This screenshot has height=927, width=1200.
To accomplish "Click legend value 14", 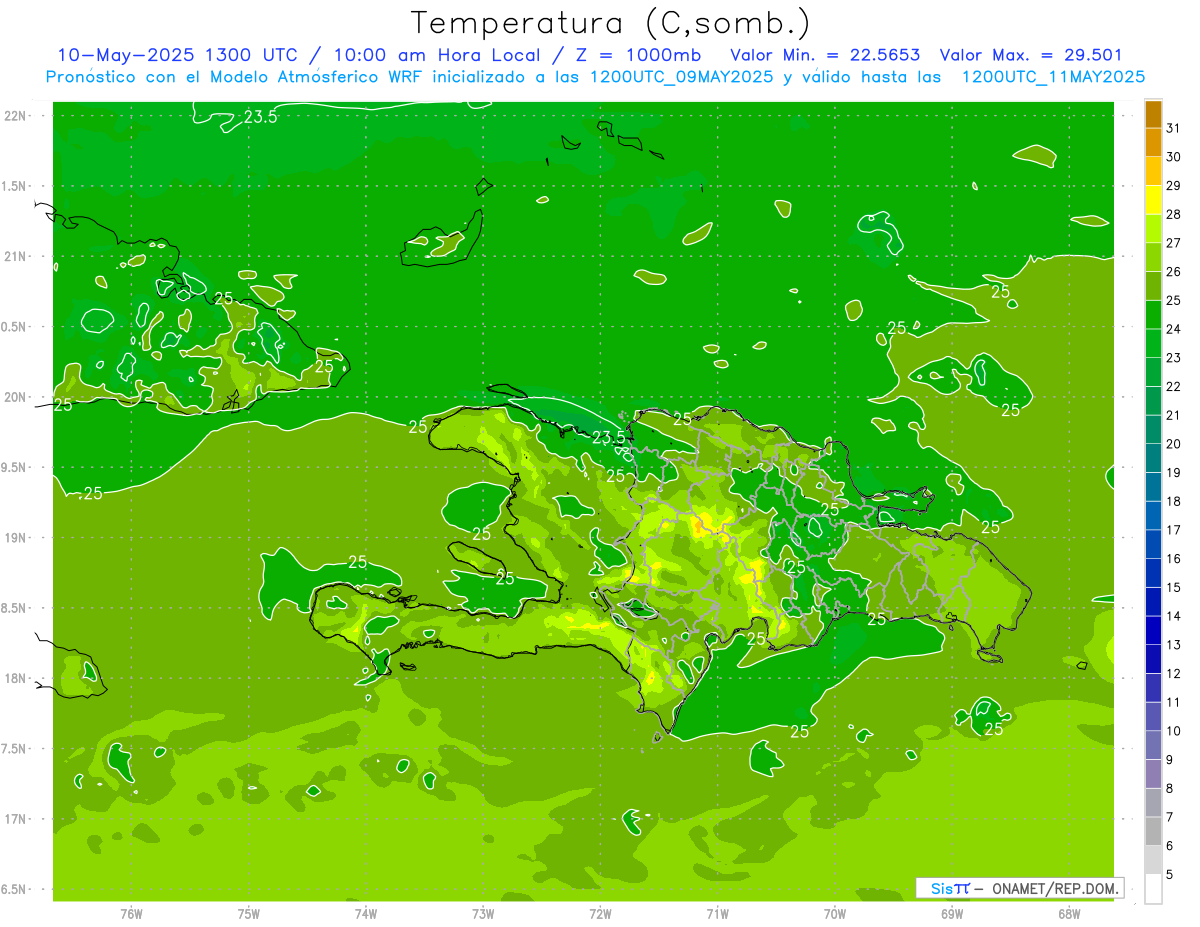I will coord(1174,616).
